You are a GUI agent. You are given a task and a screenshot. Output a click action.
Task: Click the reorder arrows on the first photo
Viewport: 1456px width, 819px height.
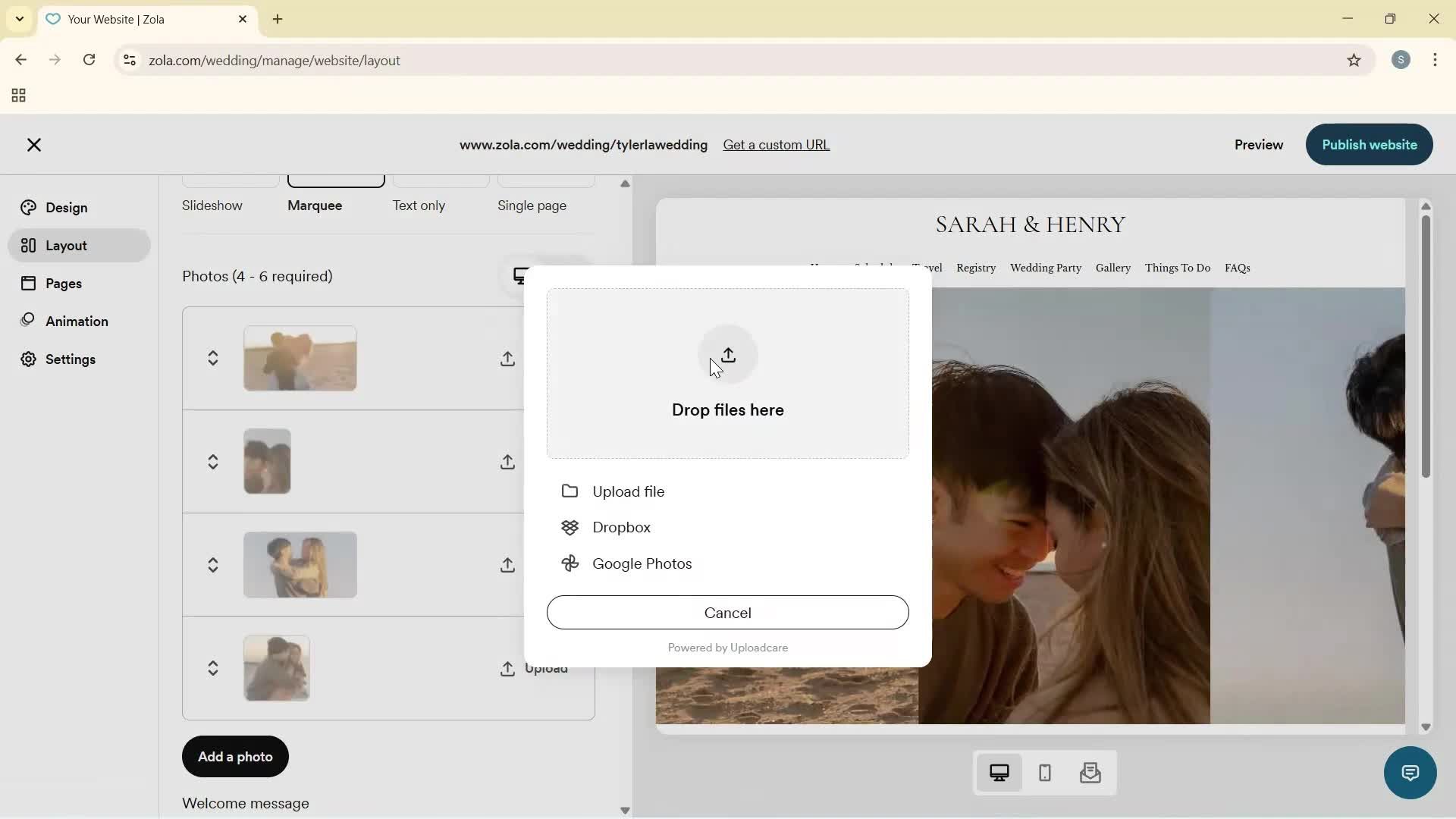(x=213, y=359)
